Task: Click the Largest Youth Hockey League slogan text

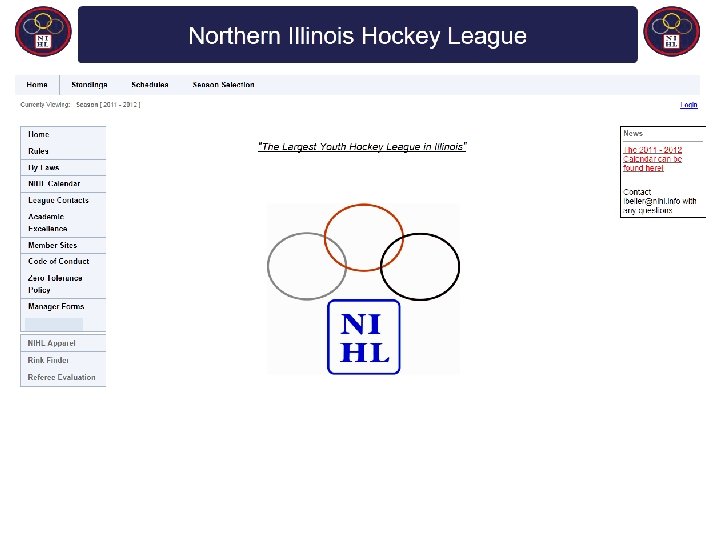Action: coord(362,146)
